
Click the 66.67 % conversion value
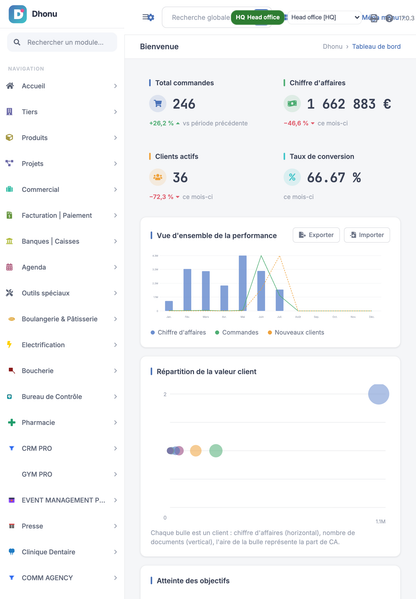coord(334,178)
